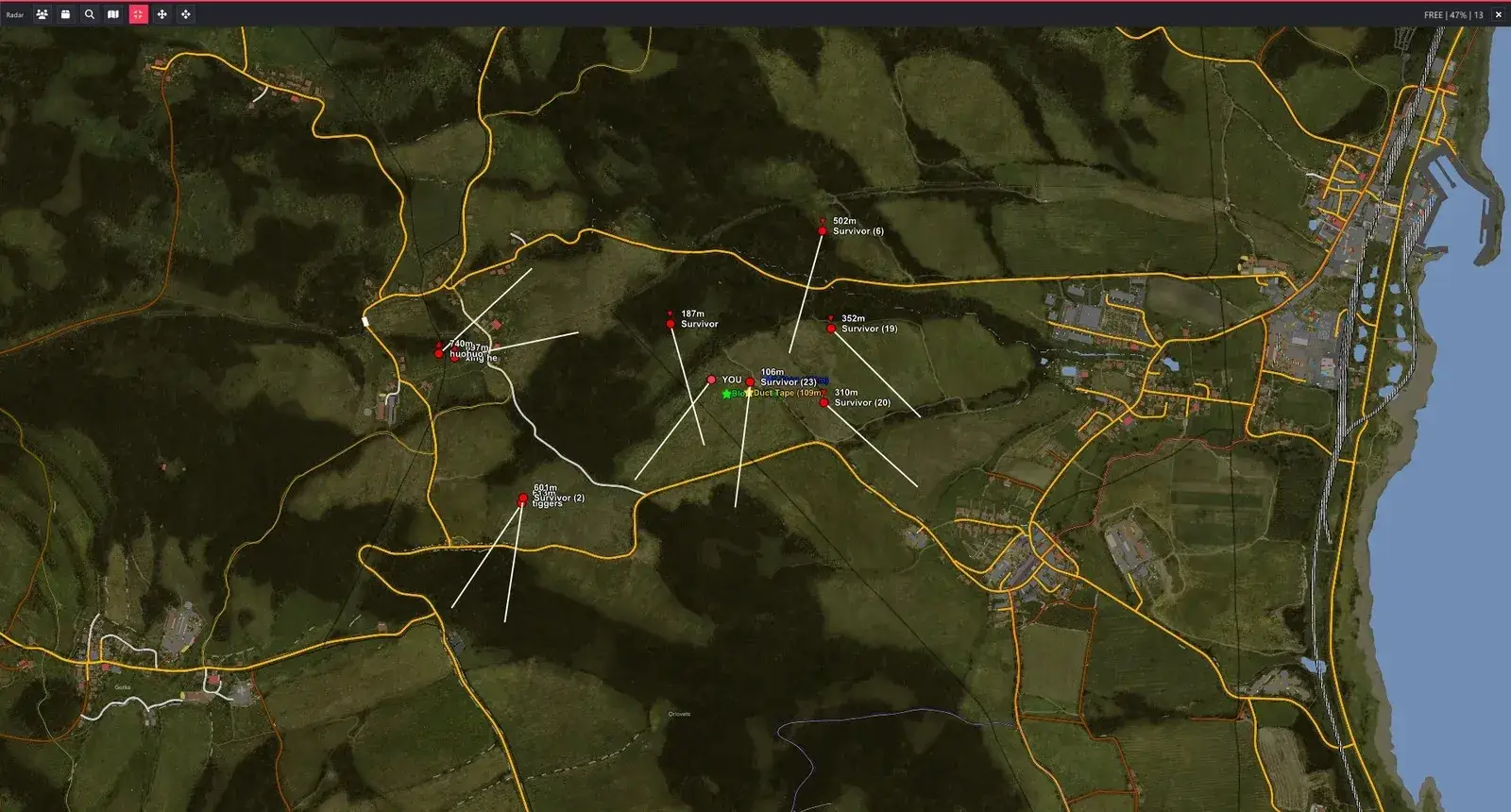Image resolution: width=1511 pixels, height=812 pixels.
Task: Click the FREE | 47% | 13 status text
Action: [x=1453, y=15]
